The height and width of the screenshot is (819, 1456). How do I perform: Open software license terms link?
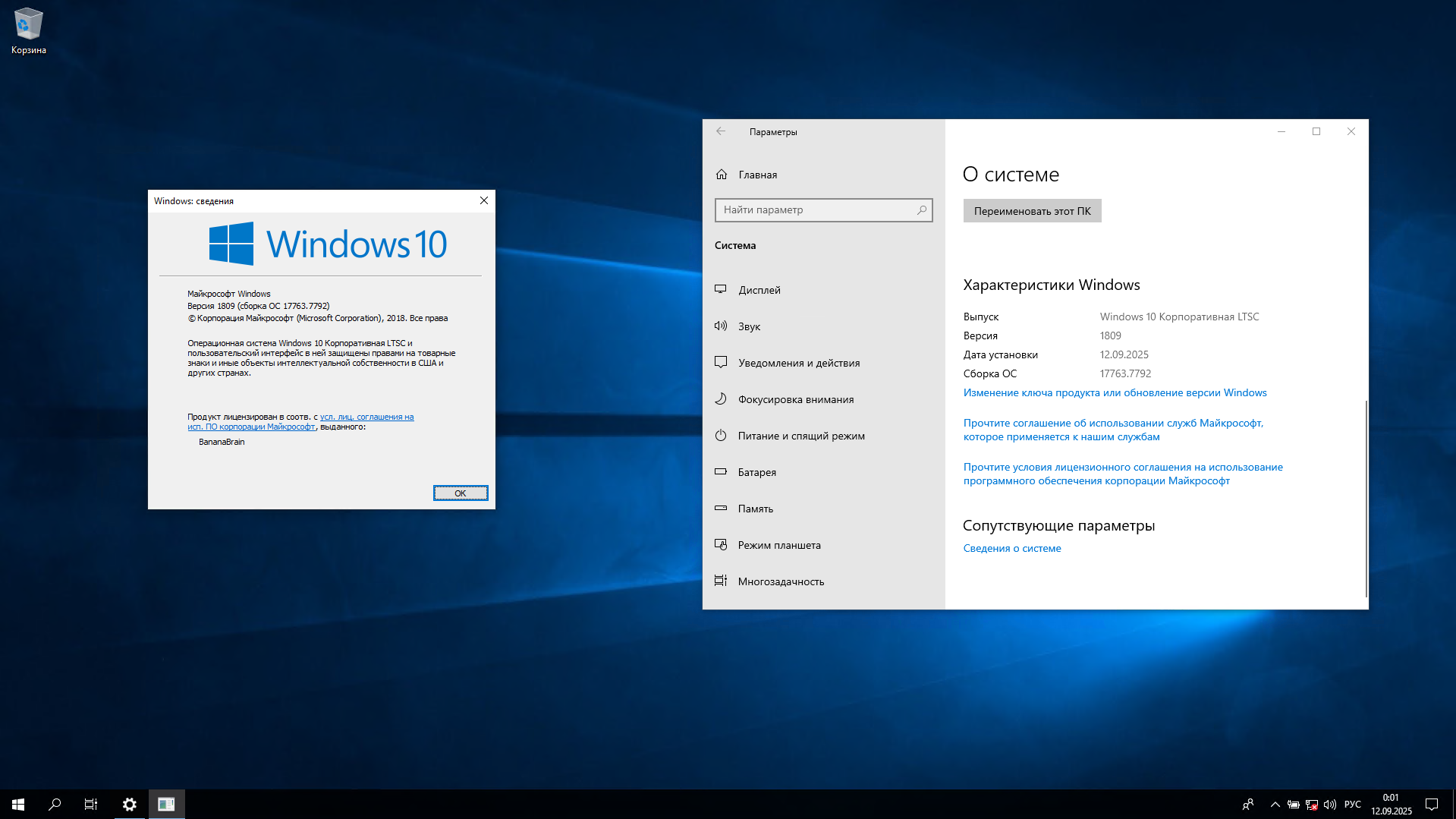coord(1123,474)
